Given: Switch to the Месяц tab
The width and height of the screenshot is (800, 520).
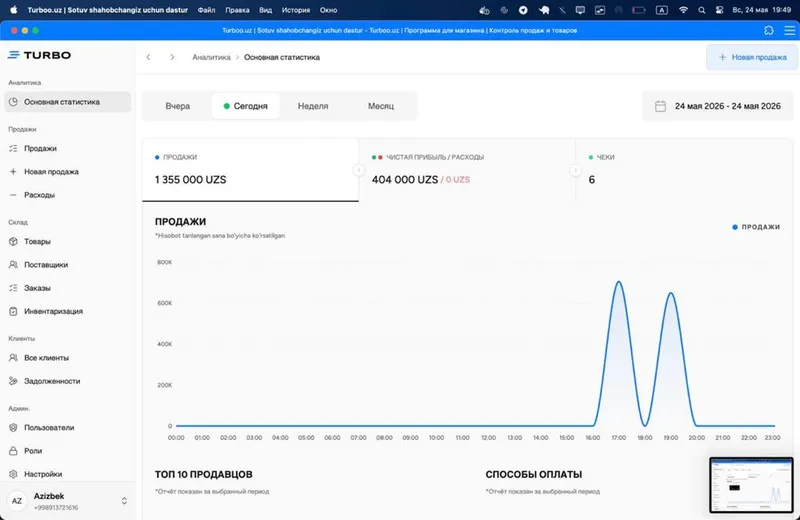Looking at the screenshot, I should (381, 106).
